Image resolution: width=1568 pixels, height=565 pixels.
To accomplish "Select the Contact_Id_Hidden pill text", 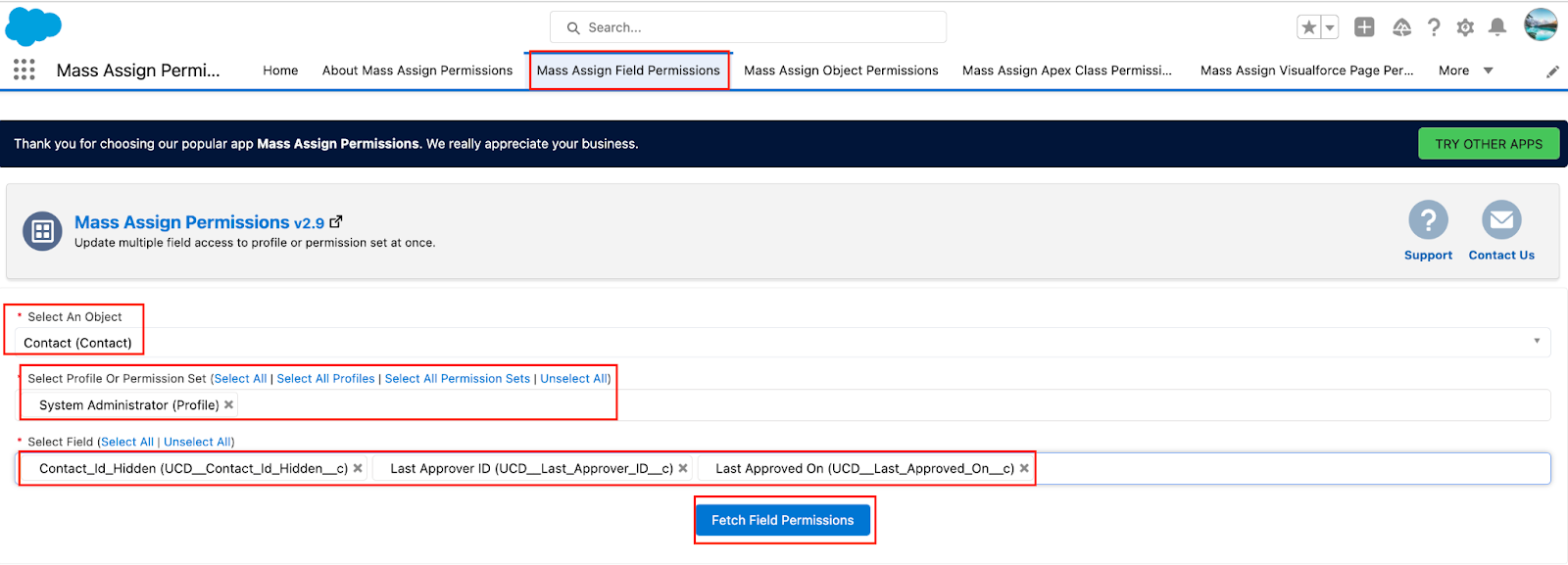I will (x=193, y=468).
